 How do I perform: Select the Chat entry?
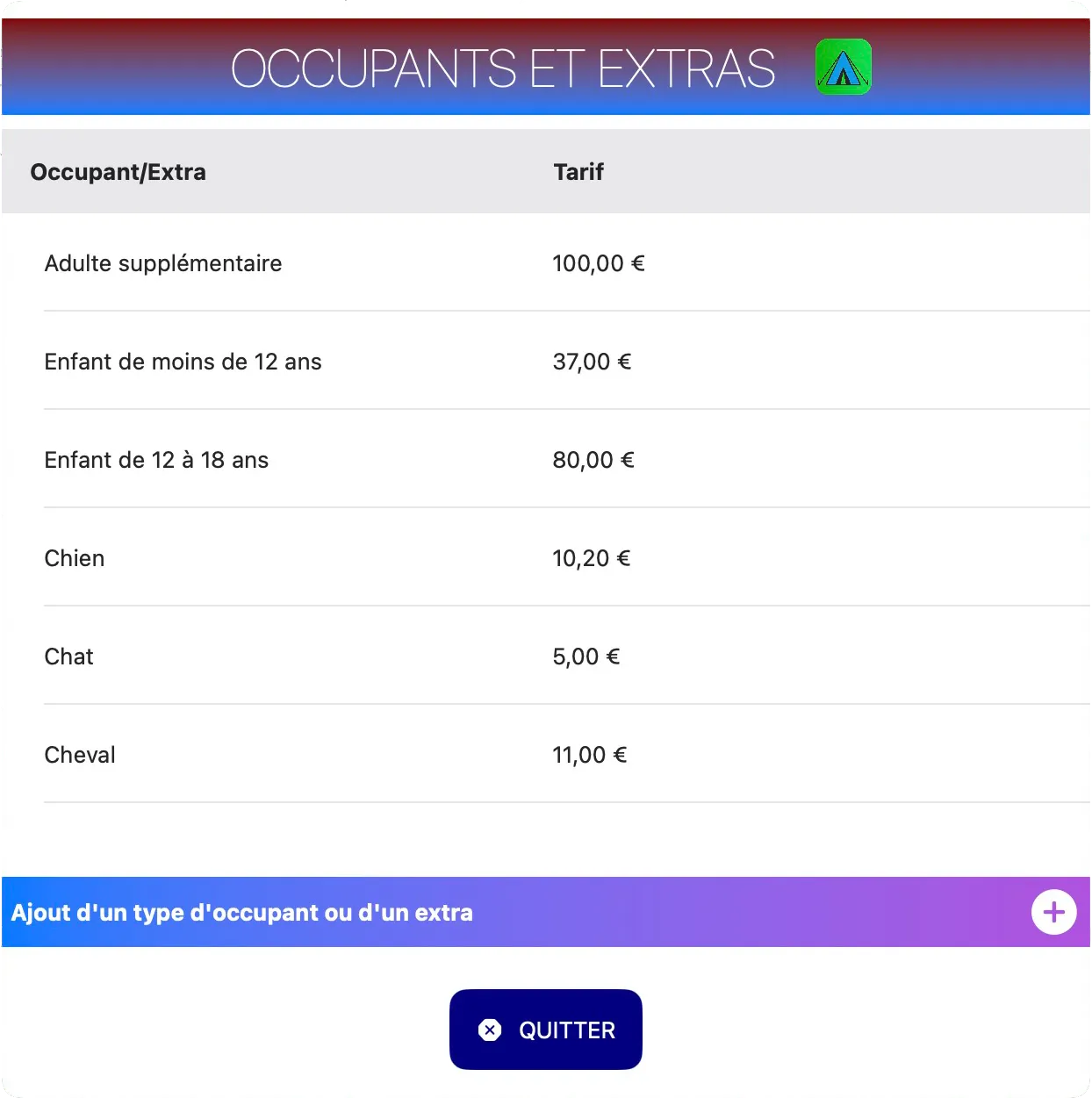point(68,657)
